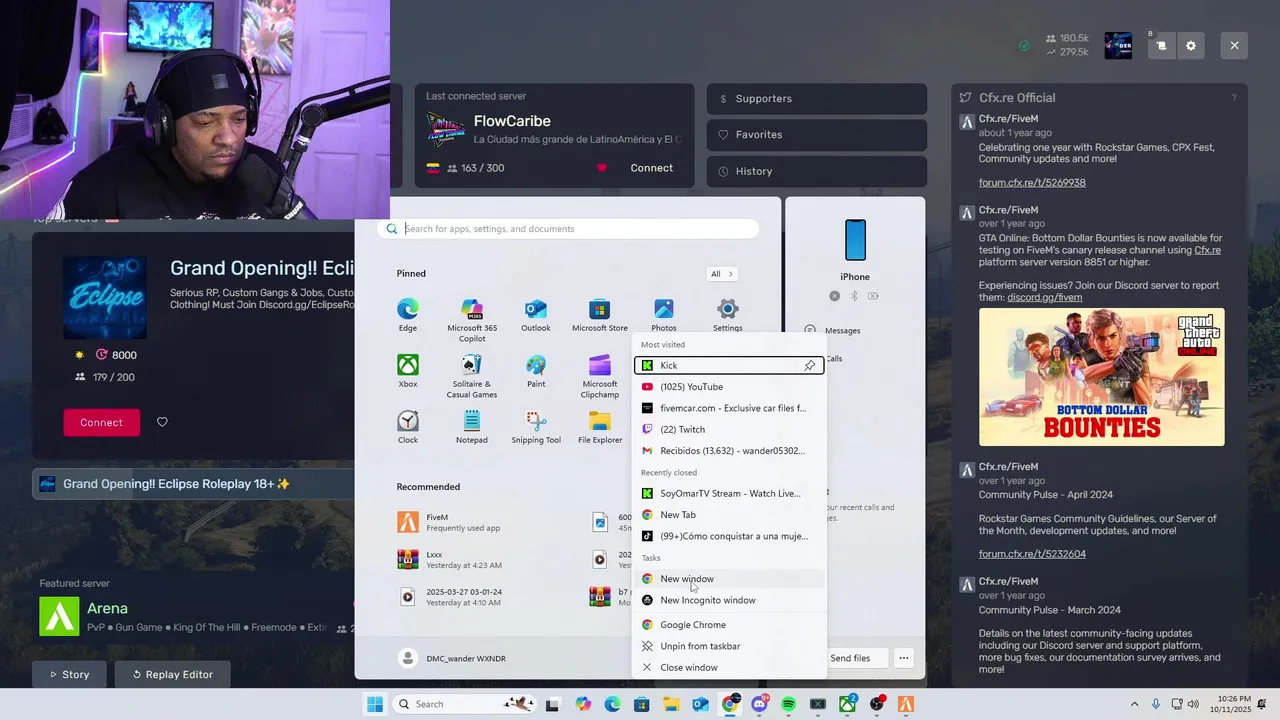Open Kick from Most visited list
The height and width of the screenshot is (720, 1280).
point(729,365)
